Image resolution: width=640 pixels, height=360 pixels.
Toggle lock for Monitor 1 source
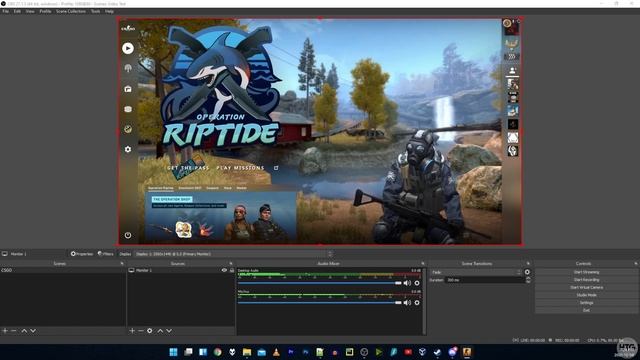pyautogui.click(x=232, y=270)
